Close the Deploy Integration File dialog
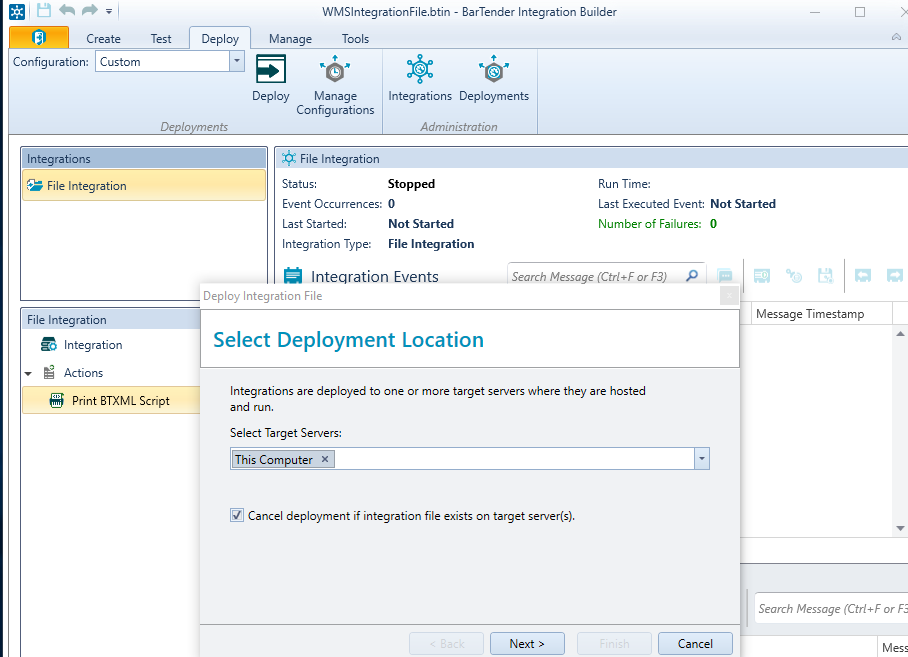This screenshot has width=908, height=657. [x=729, y=296]
